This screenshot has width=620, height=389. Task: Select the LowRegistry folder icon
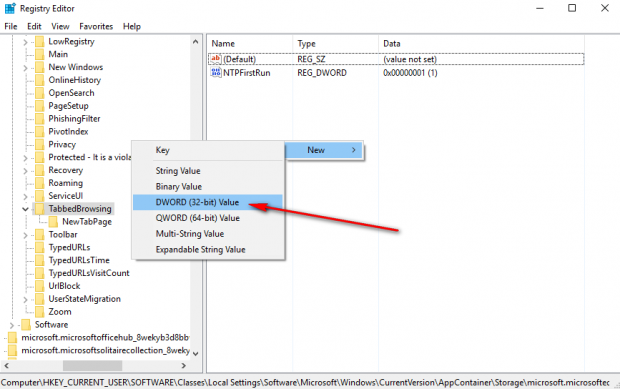pyautogui.click(x=40, y=42)
